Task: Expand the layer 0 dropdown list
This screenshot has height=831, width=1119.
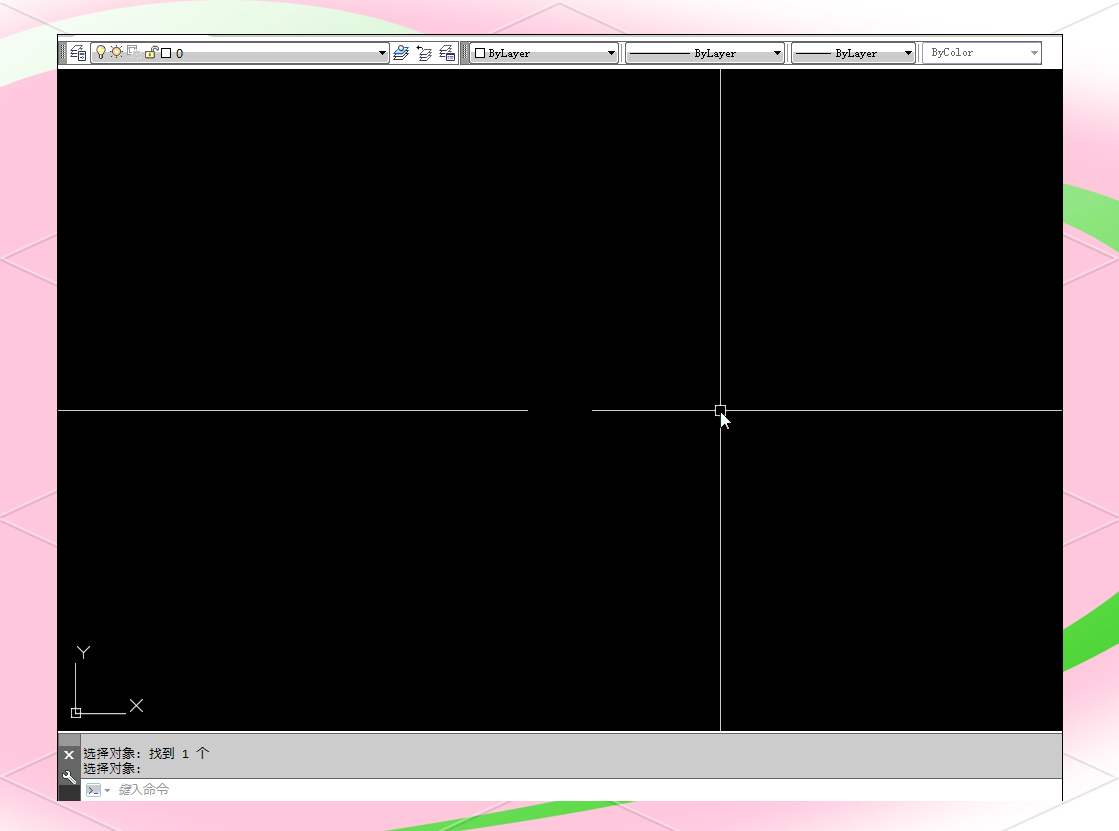Action: point(383,53)
